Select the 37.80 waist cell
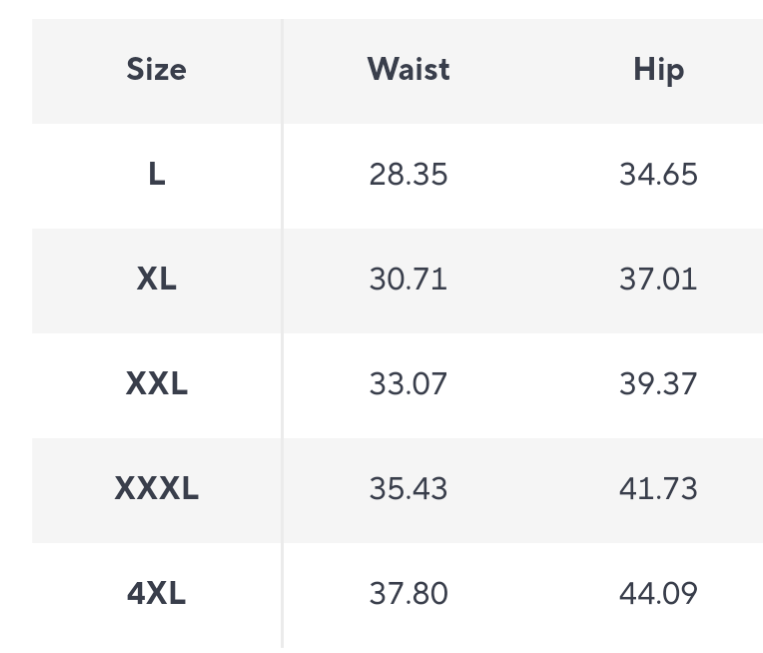The image size is (763, 653). pos(408,595)
